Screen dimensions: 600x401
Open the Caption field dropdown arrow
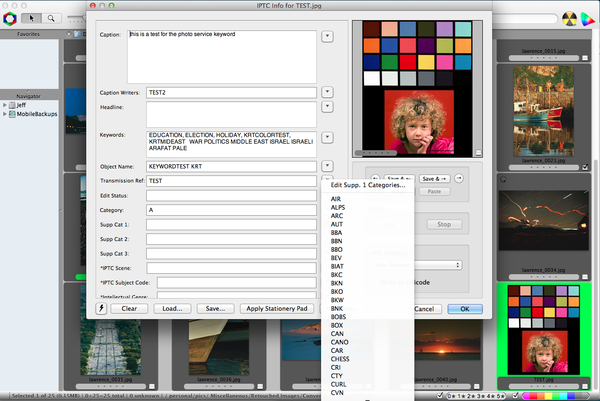coord(328,37)
